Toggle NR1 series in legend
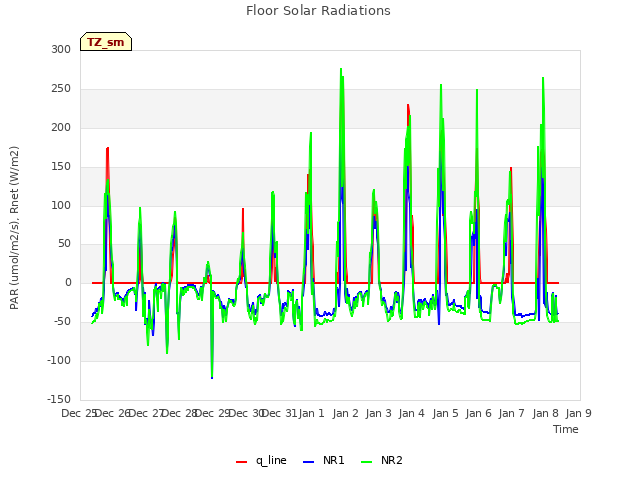This screenshot has height=480, width=640. pos(324,460)
